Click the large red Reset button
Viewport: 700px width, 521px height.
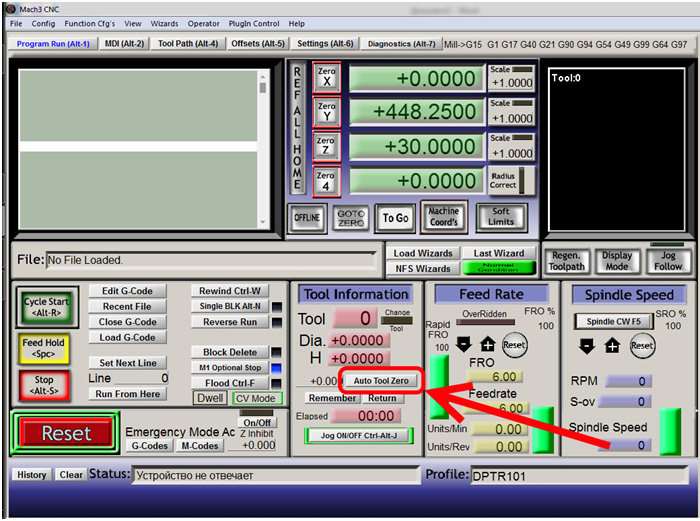[66, 433]
